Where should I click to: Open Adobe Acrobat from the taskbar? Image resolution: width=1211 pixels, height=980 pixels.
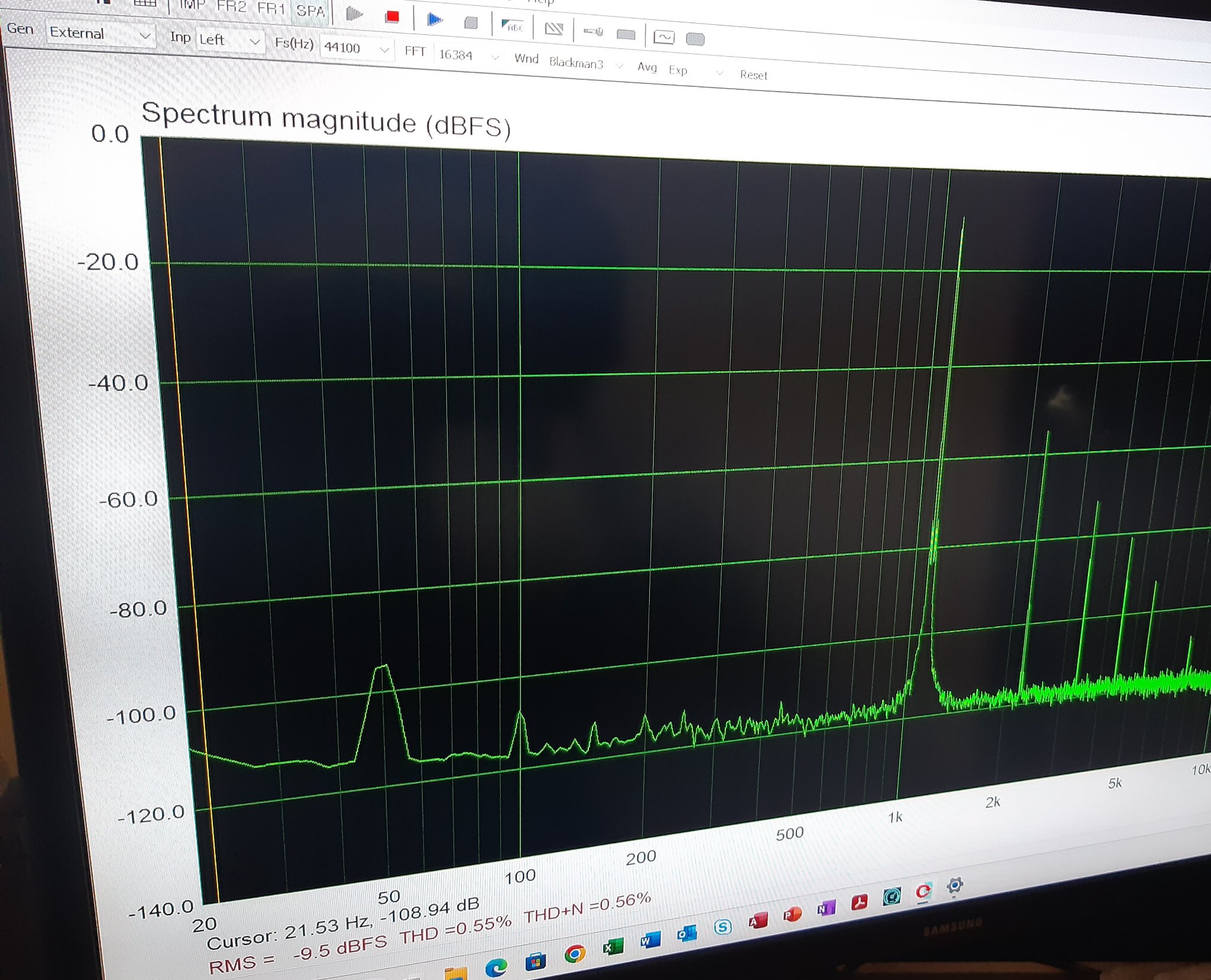click(859, 902)
